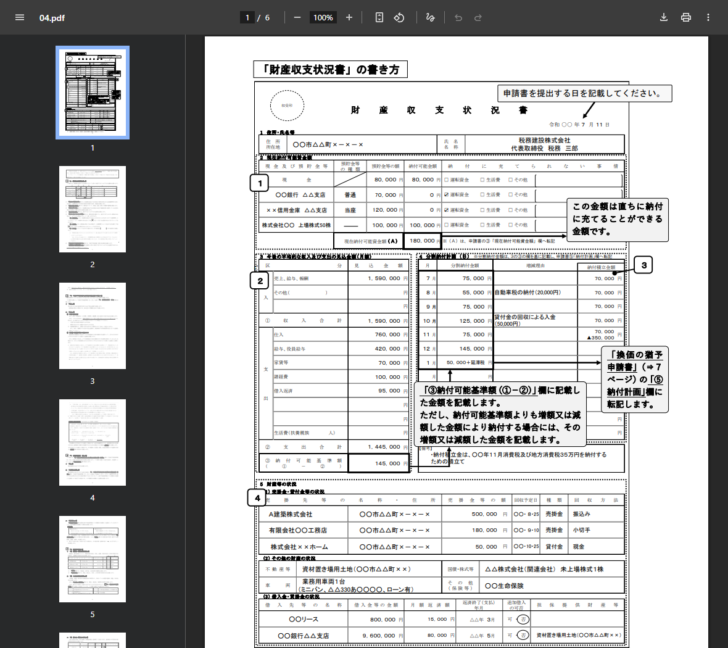Screen dimensions: 728x648
Task: Open page 3 thumbnail
Action: click(92, 326)
